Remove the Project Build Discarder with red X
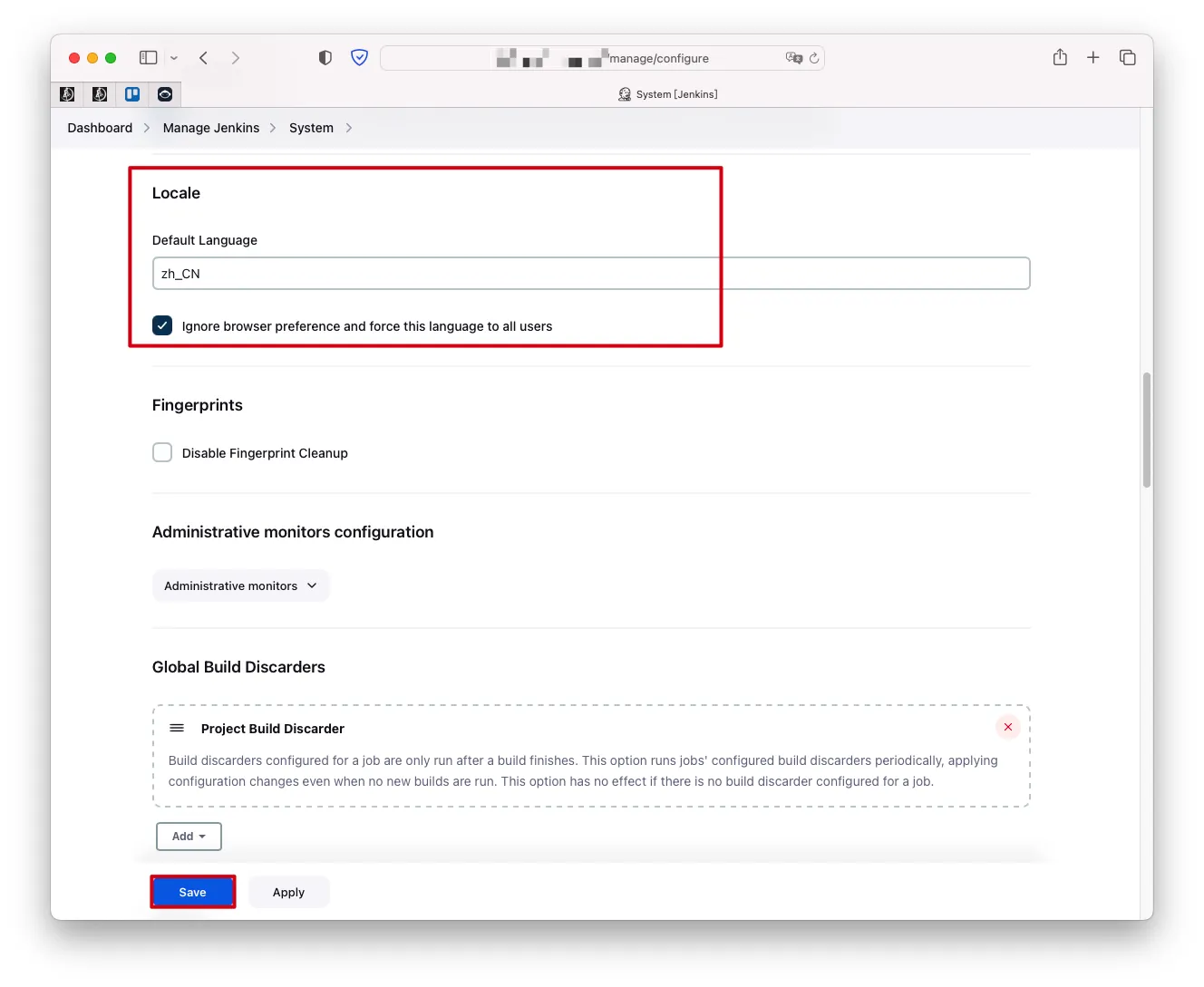This screenshot has width=1204, height=987. point(1007,728)
